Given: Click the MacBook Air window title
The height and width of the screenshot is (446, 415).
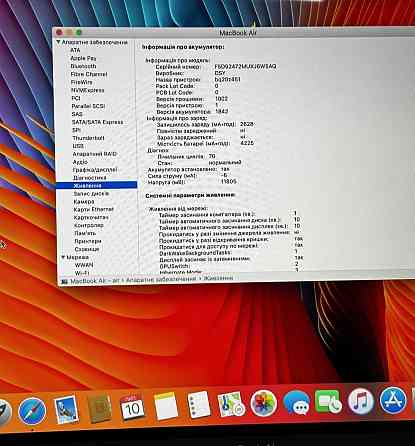Looking at the screenshot, I should coord(238,33).
